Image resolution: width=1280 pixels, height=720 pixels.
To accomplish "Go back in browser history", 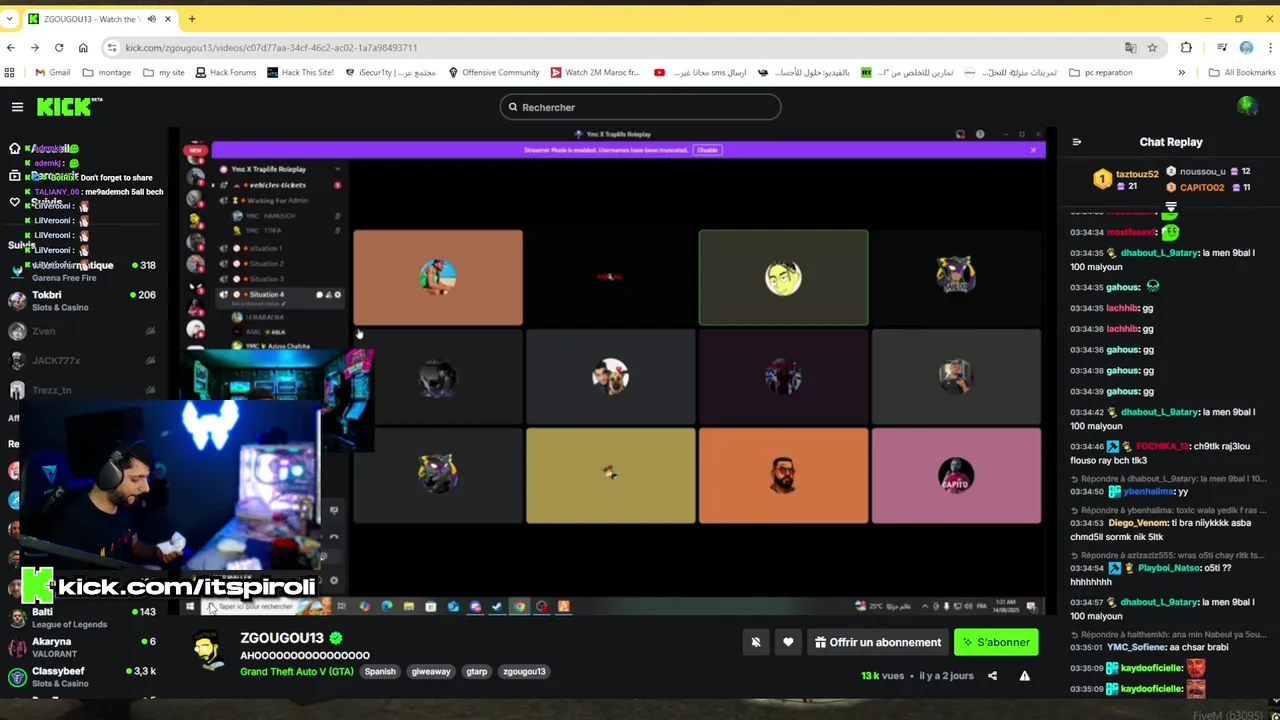I will coord(11,47).
